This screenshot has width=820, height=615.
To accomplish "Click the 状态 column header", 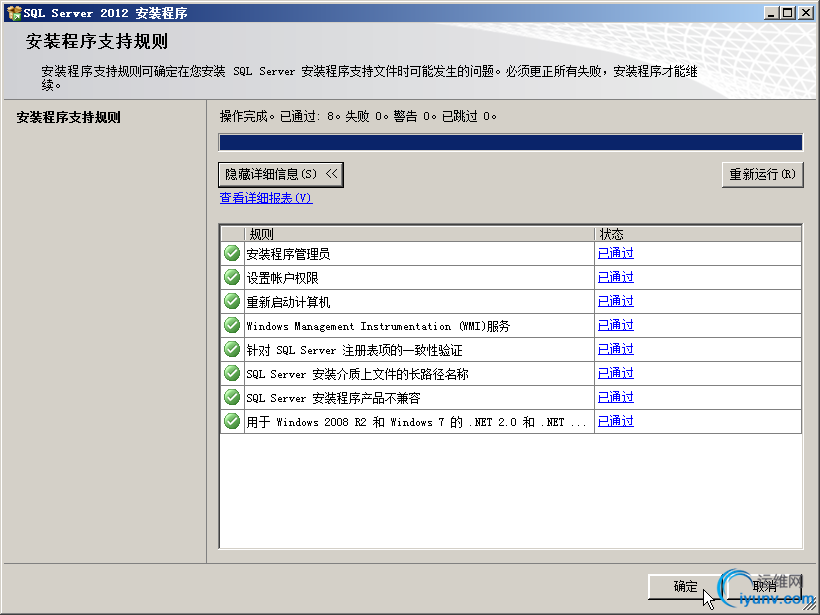I will (698, 234).
